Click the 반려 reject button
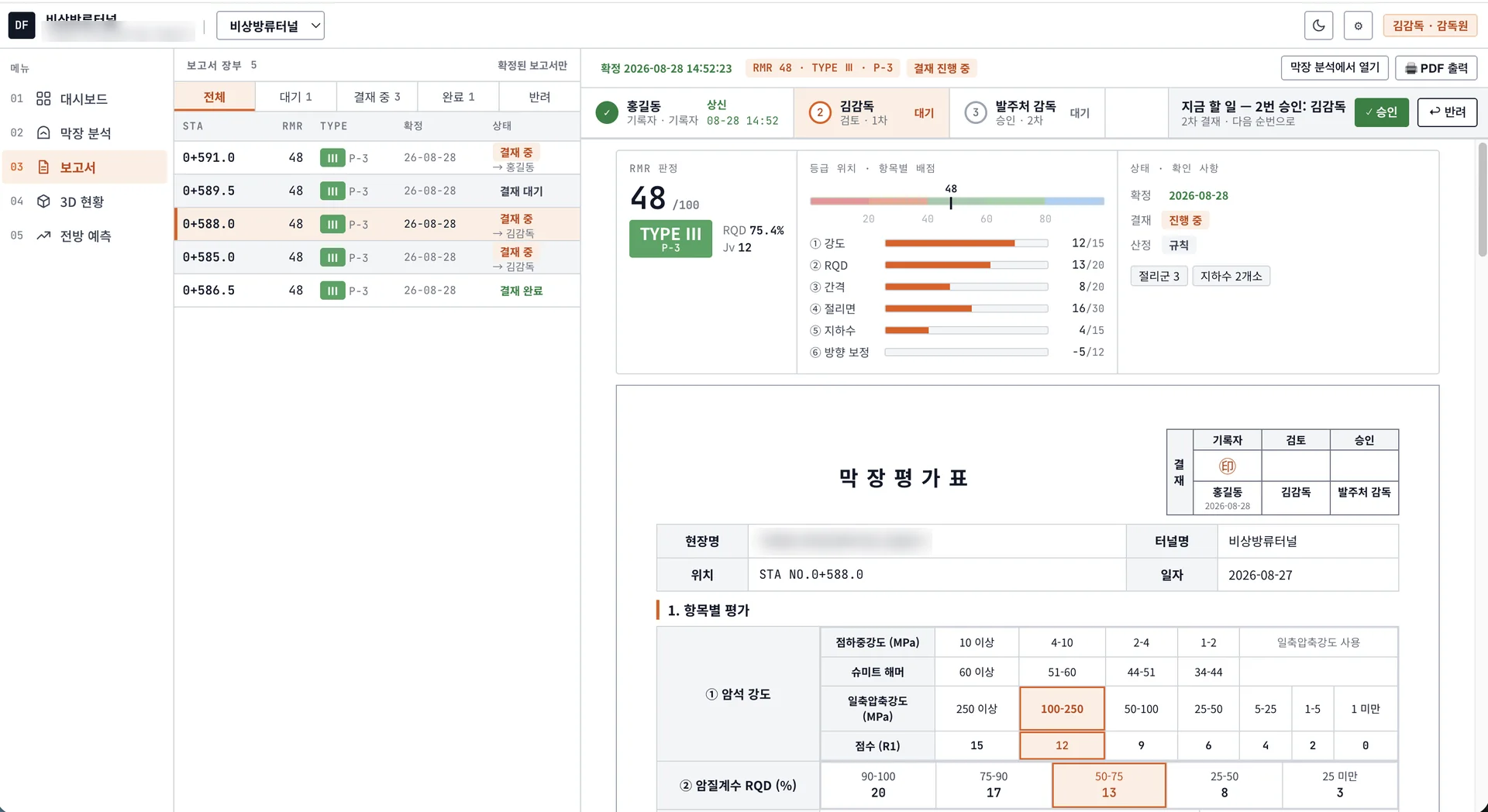This screenshot has width=1488, height=812. pyautogui.click(x=1447, y=112)
